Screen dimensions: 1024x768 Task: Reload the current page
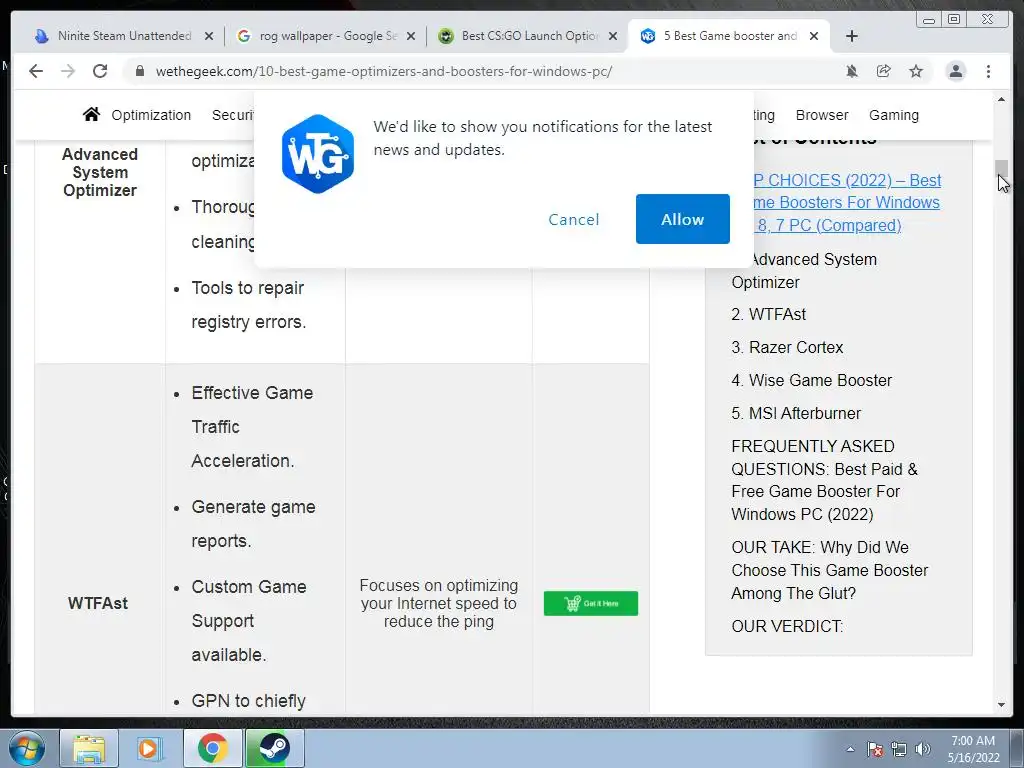100,71
